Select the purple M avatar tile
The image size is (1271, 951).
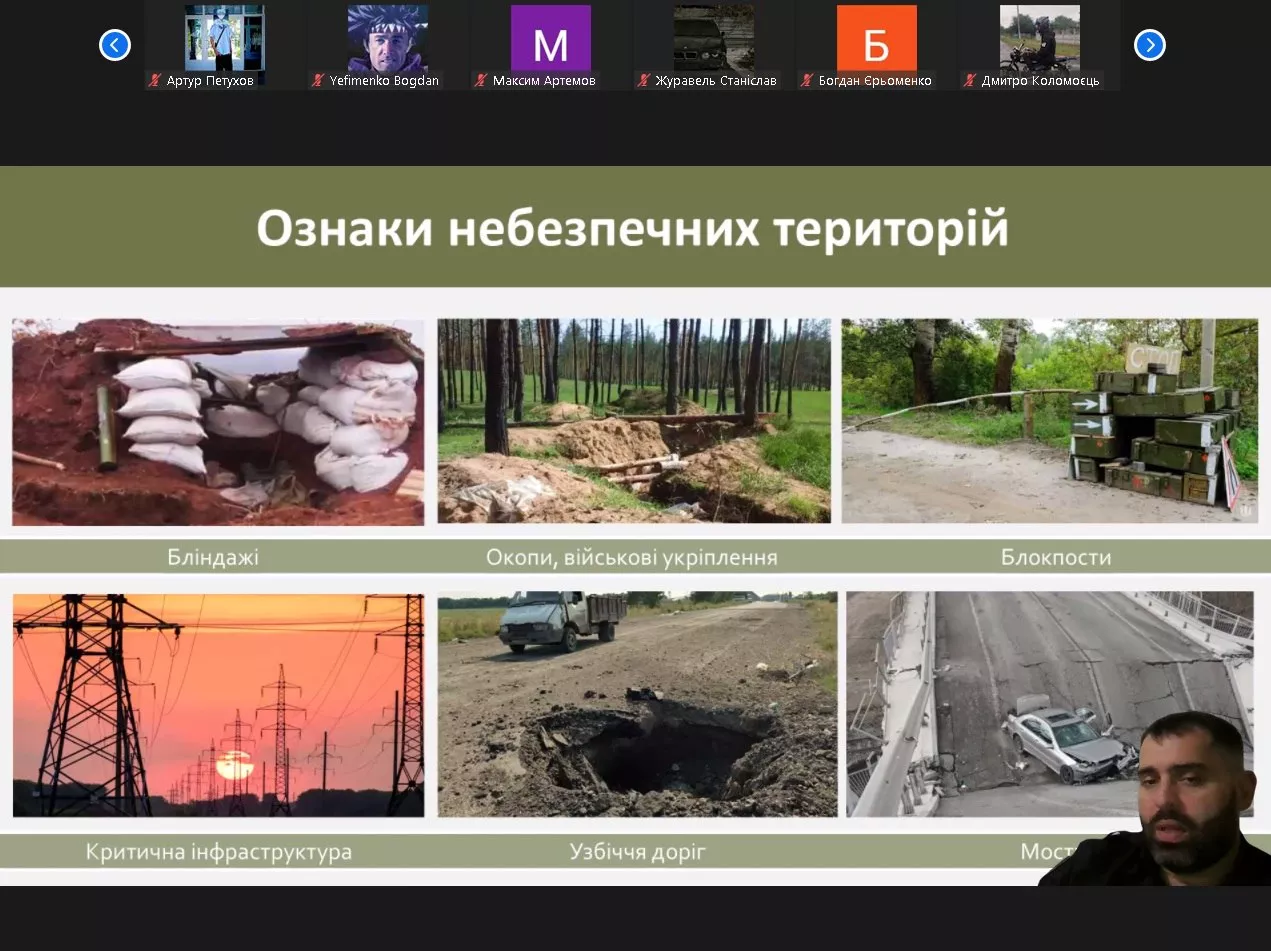coord(550,38)
